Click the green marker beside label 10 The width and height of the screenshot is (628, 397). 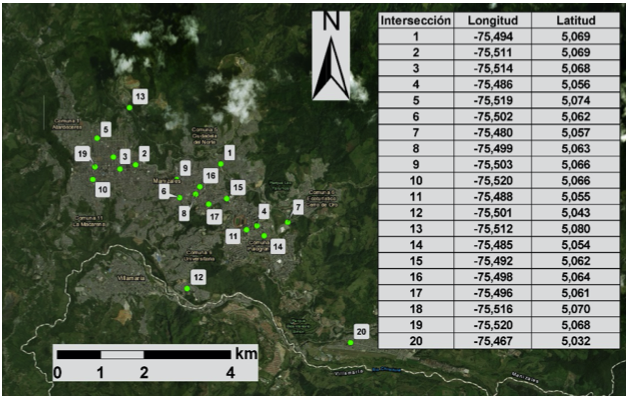pyautogui.click(x=93, y=179)
